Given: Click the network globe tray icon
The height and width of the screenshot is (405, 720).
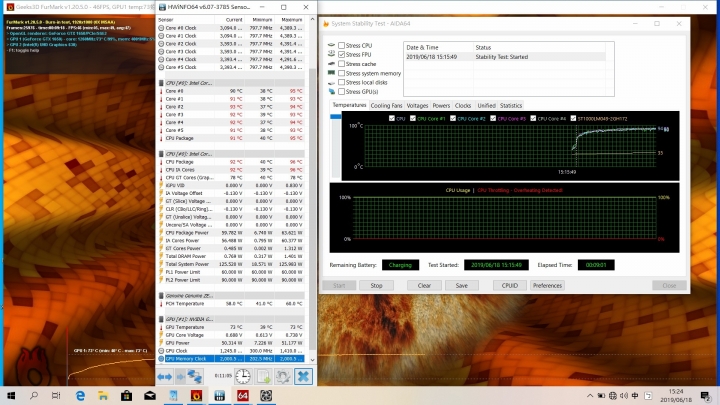Looking at the screenshot, I should [x=613, y=395].
